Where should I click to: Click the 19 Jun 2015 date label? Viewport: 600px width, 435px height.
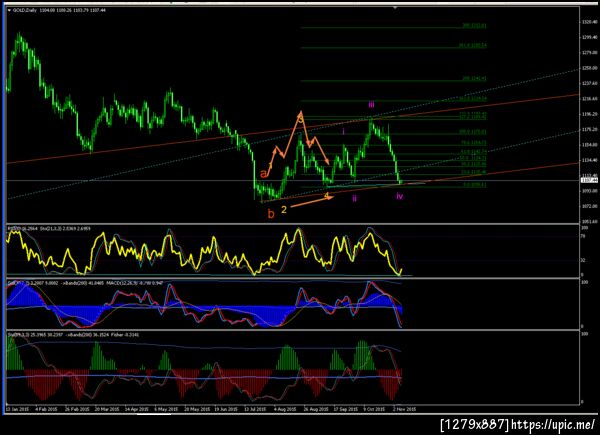tap(226, 409)
